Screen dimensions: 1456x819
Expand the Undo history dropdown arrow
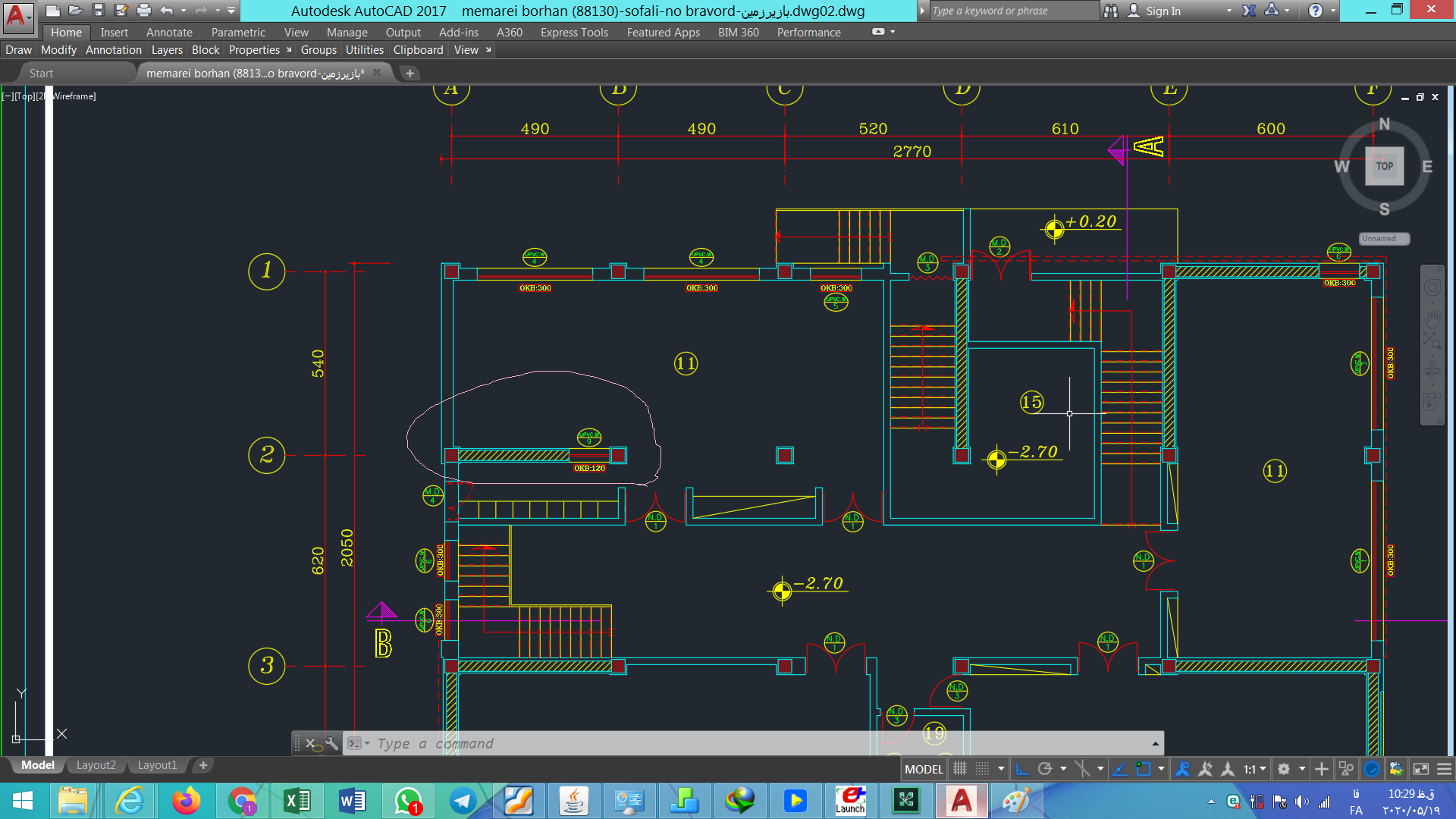click(x=184, y=11)
